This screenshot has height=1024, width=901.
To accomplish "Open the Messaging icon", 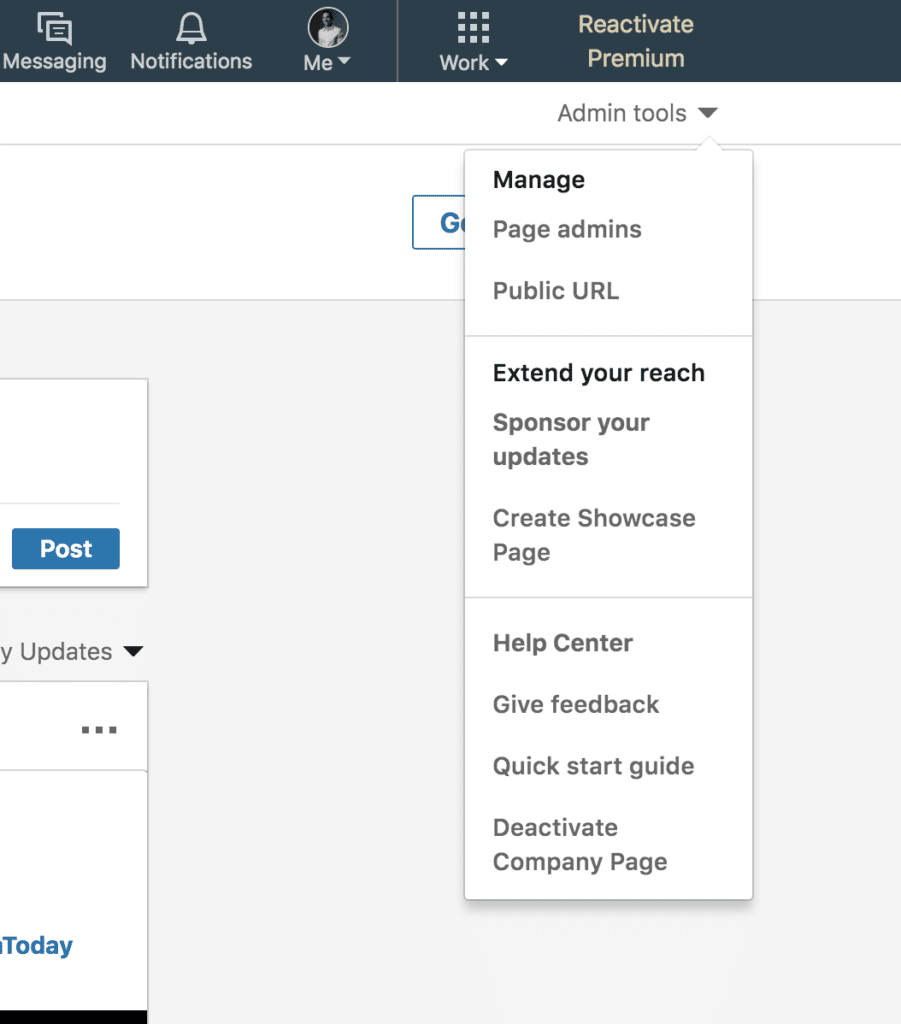I will click(x=55, y=30).
